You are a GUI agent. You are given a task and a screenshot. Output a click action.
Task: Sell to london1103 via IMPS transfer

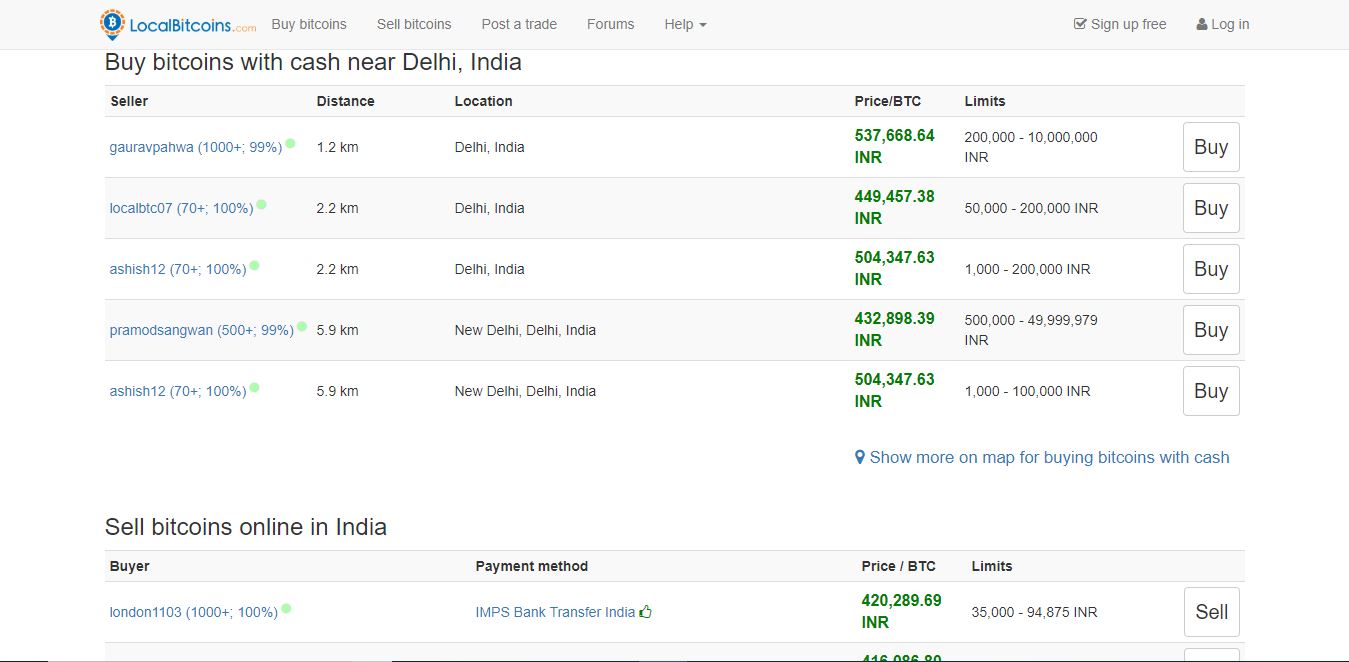pos(1211,612)
